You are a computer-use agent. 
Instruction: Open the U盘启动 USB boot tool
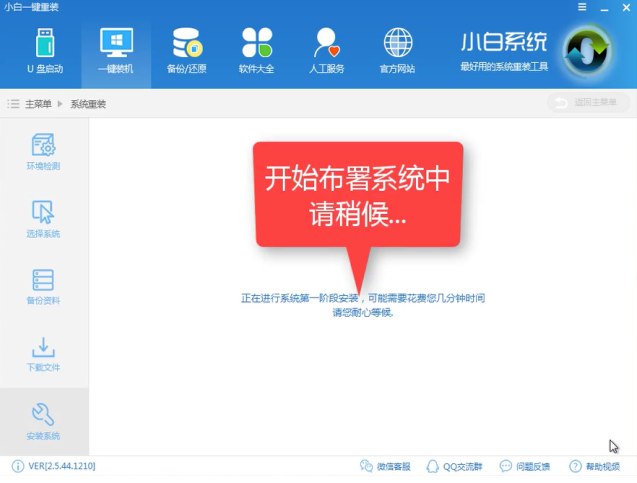coord(45,51)
